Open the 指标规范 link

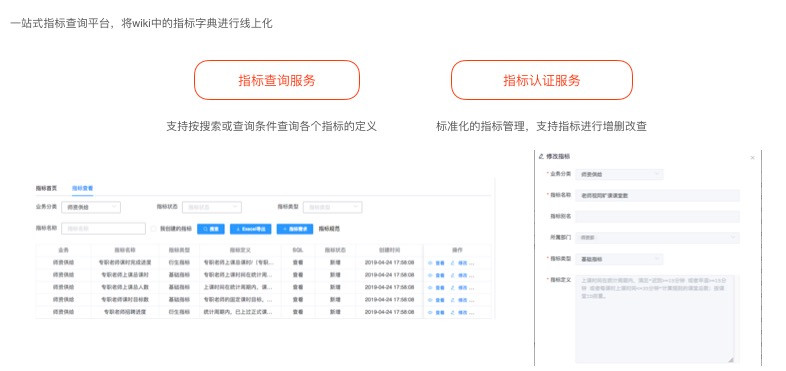(329, 229)
